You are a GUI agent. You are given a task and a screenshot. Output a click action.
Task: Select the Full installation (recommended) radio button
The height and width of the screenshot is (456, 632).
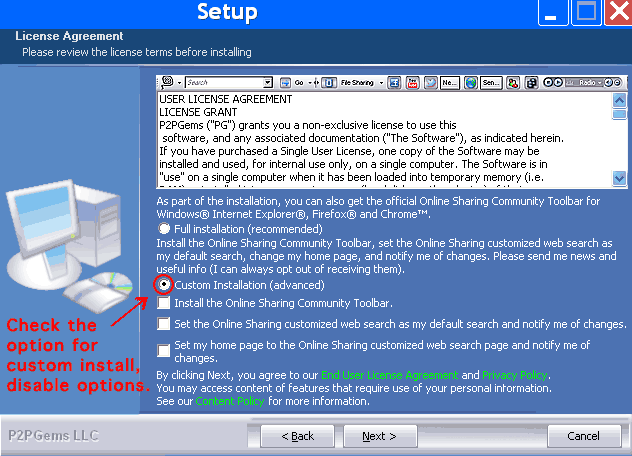click(x=164, y=229)
